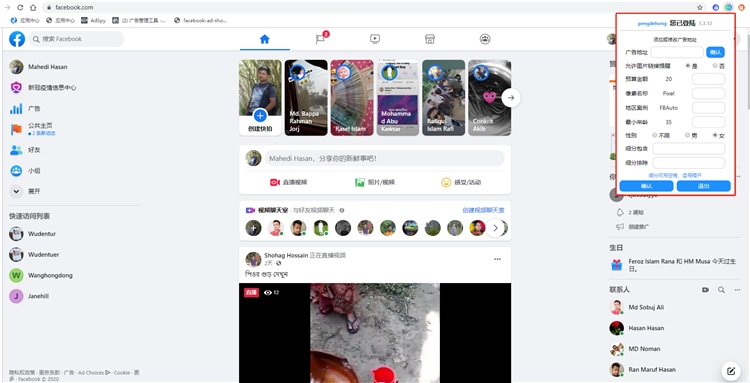
Task: Add 感受/活动 feeling to a post
Action: [x=461, y=182]
